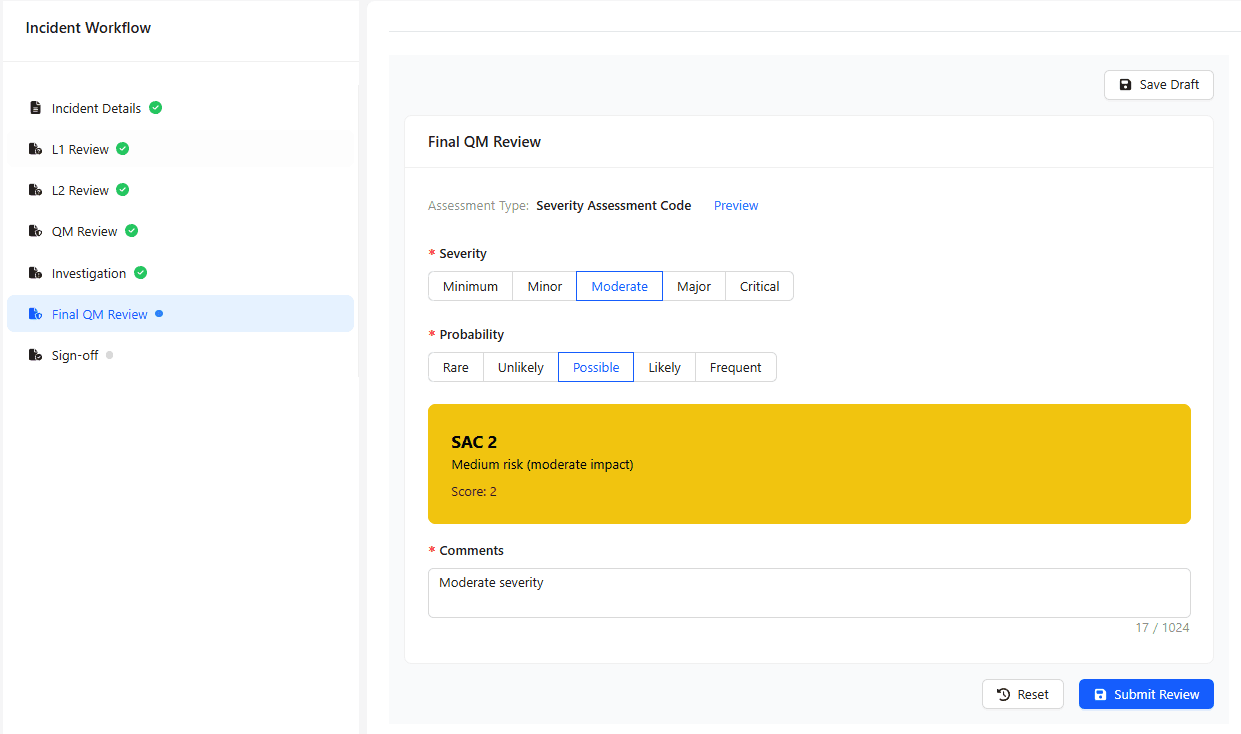Open the assessment Preview link
This screenshot has width=1241, height=734.
[x=735, y=205]
